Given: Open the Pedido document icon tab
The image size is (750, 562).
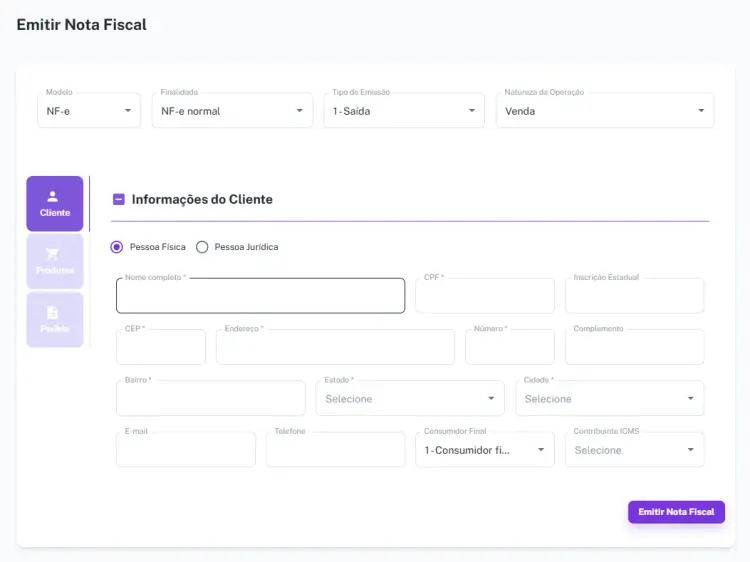Looking at the screenshot, I should point(55,319).
